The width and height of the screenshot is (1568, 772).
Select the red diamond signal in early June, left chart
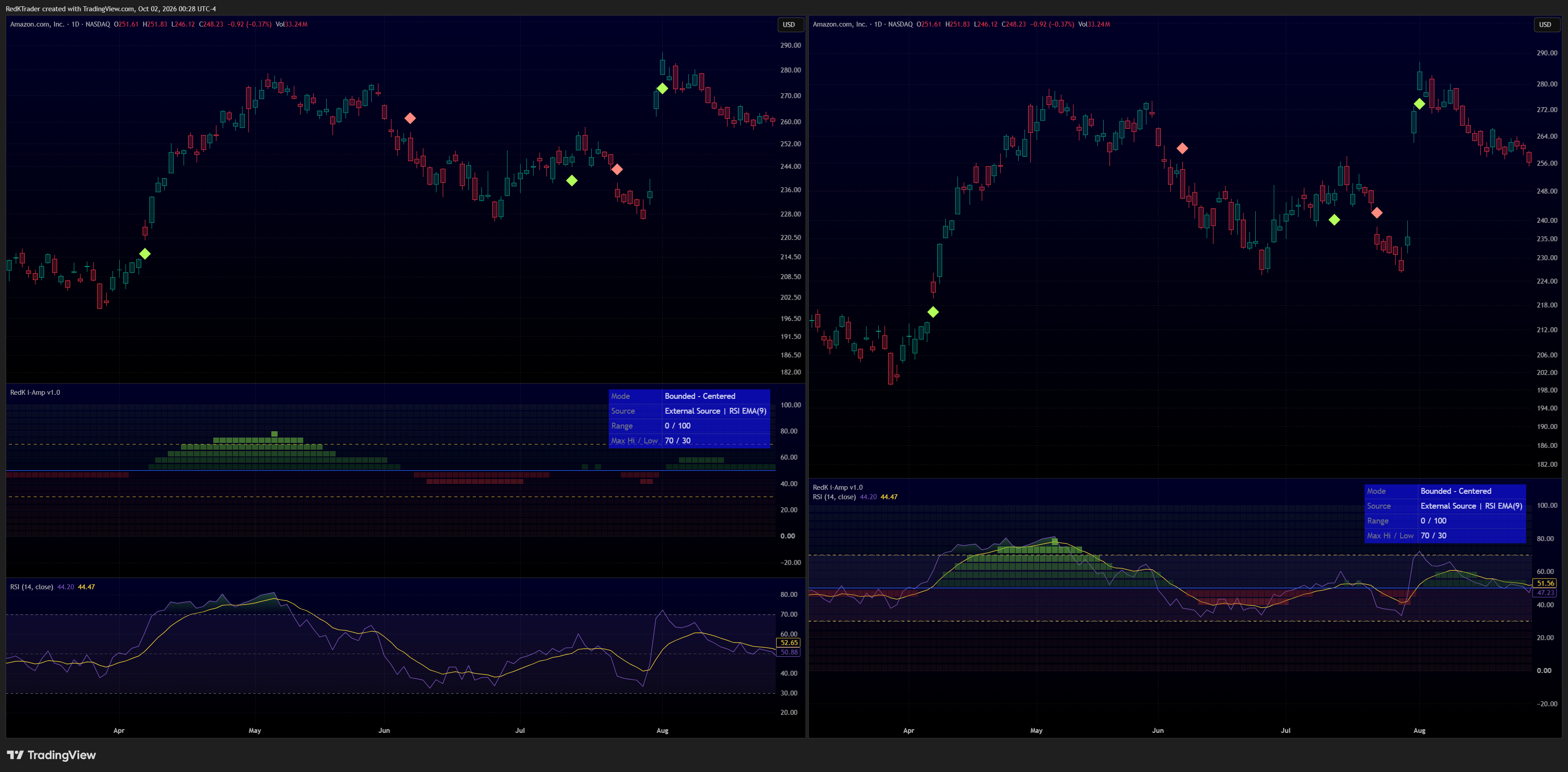410,118
